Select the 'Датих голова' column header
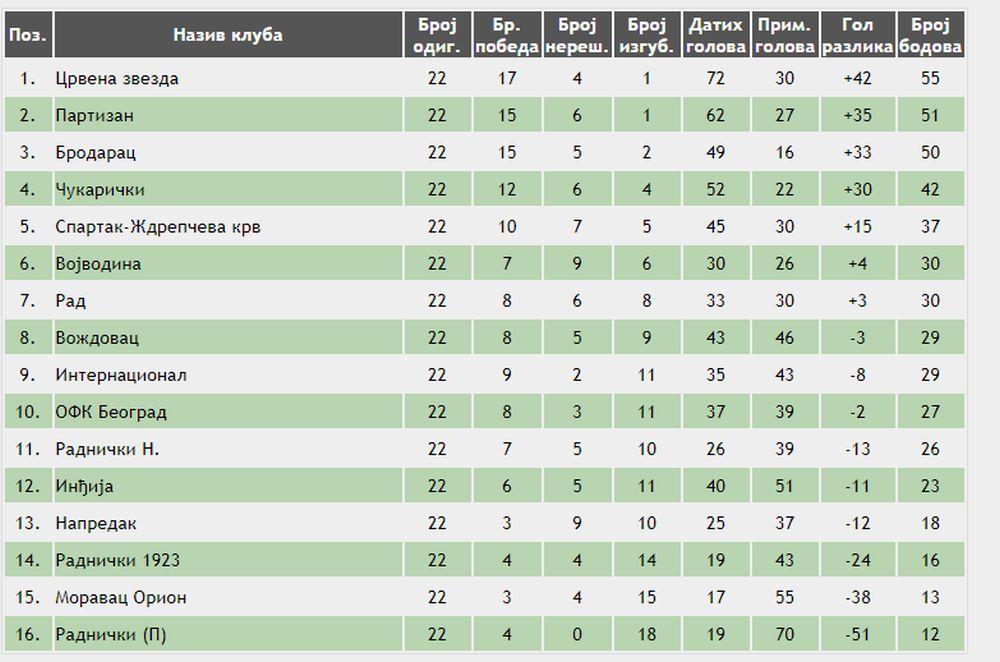 [716, 35]
